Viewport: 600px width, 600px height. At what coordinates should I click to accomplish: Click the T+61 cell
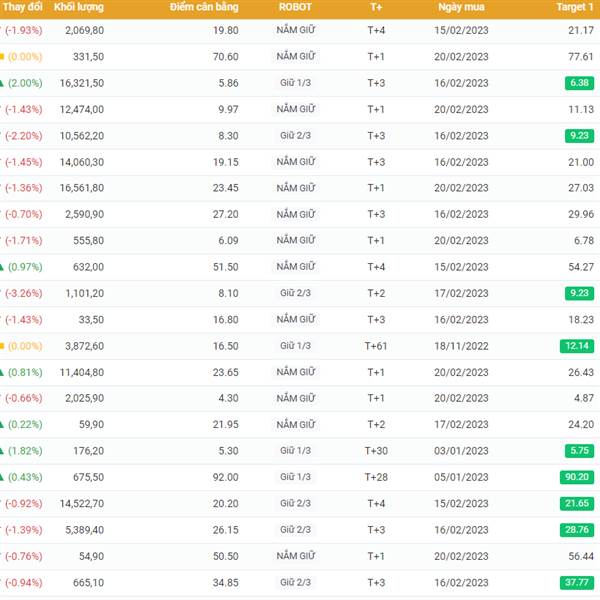click(x=376, y=346)
